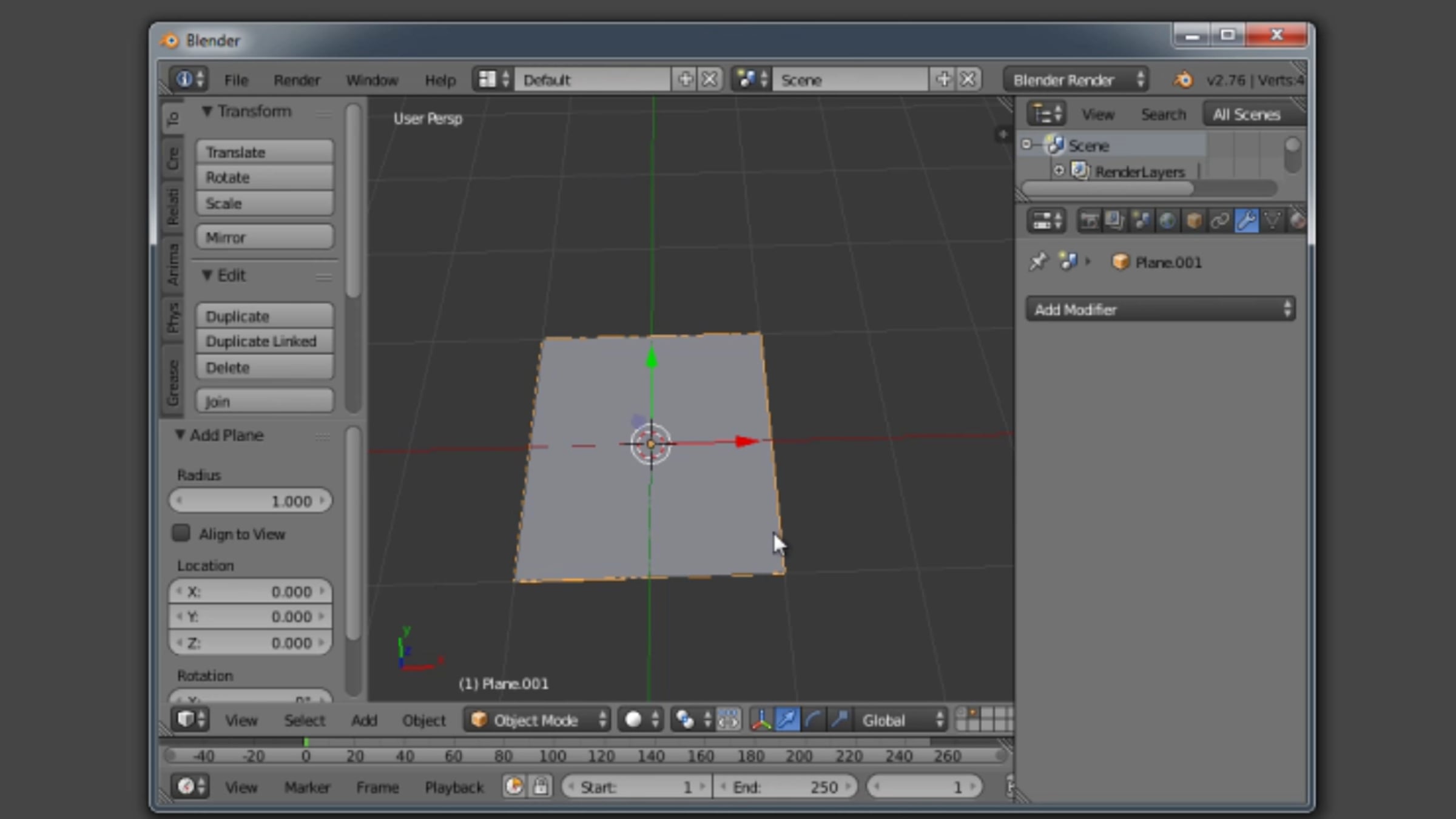1456x819 pixels.
Task: Expand the RenderLayers tree item
Action: pos(1059,171)
